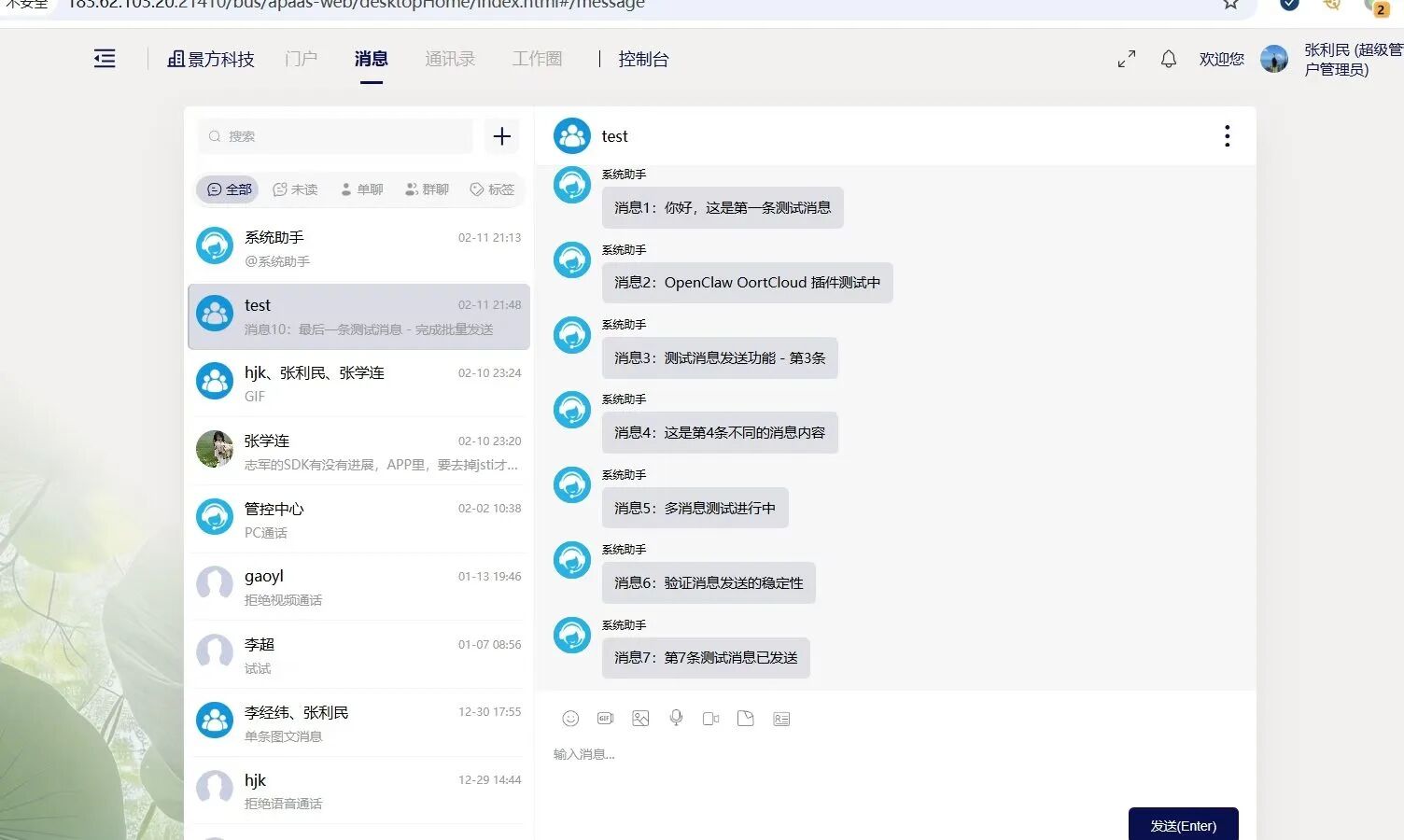This screenshot has height=840, width=1404.
Task: Click the 景方科技 building logo icon
Action: [x=175, y=59]
